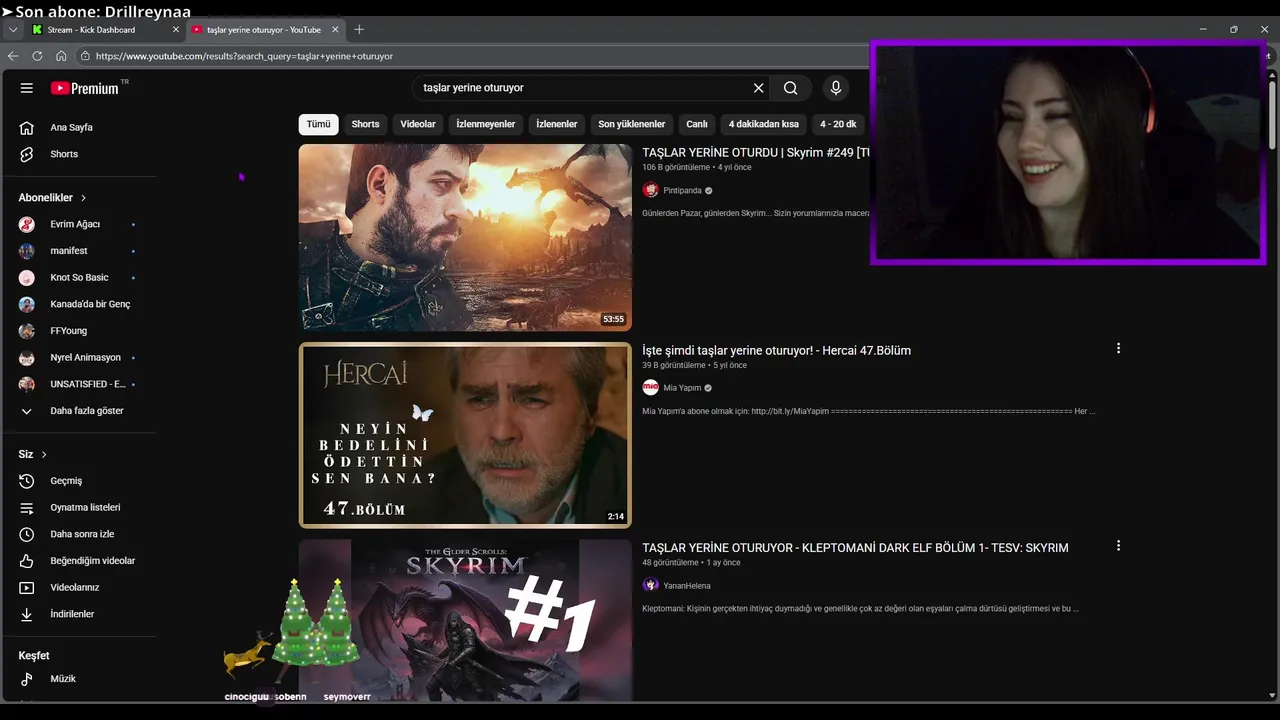Select the Canlı filter chip
Screen dimensions: 1280x720
pyautogui.click(x=697, y=124)
